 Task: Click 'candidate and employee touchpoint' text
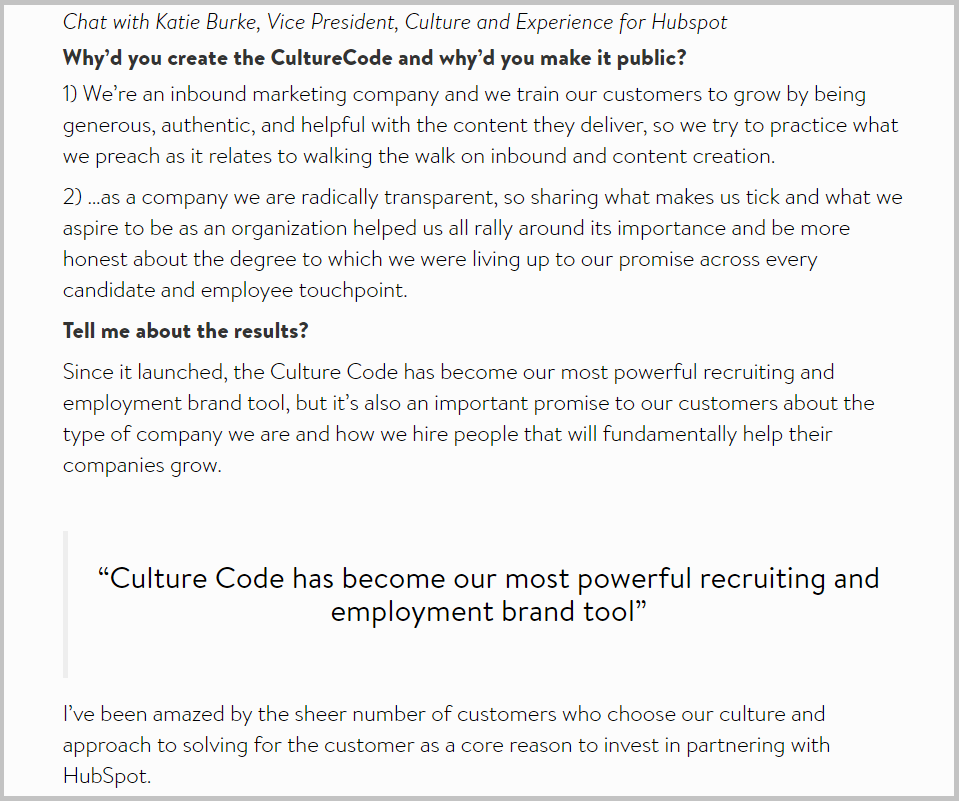[235, 290]
